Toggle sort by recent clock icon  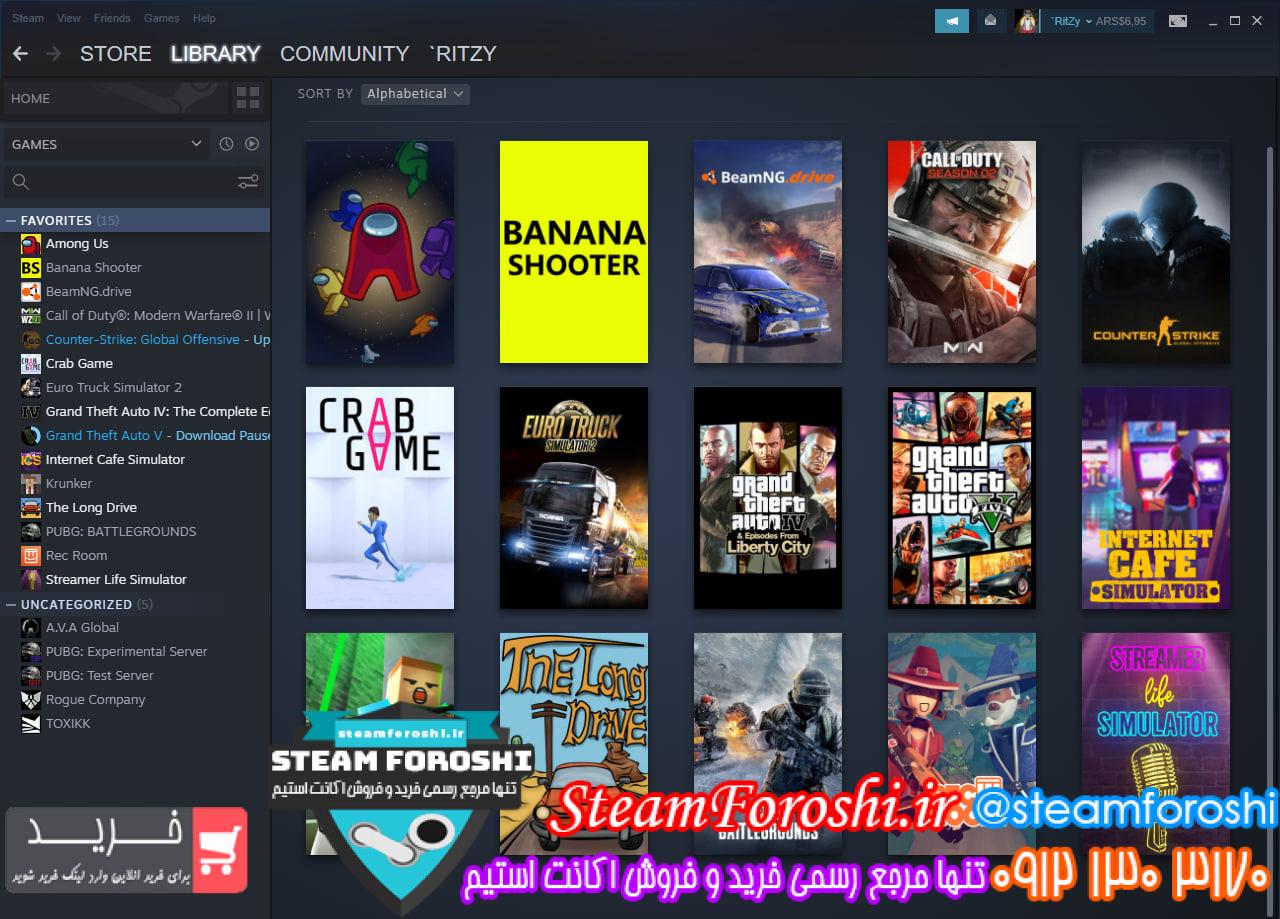coord(226,144)
